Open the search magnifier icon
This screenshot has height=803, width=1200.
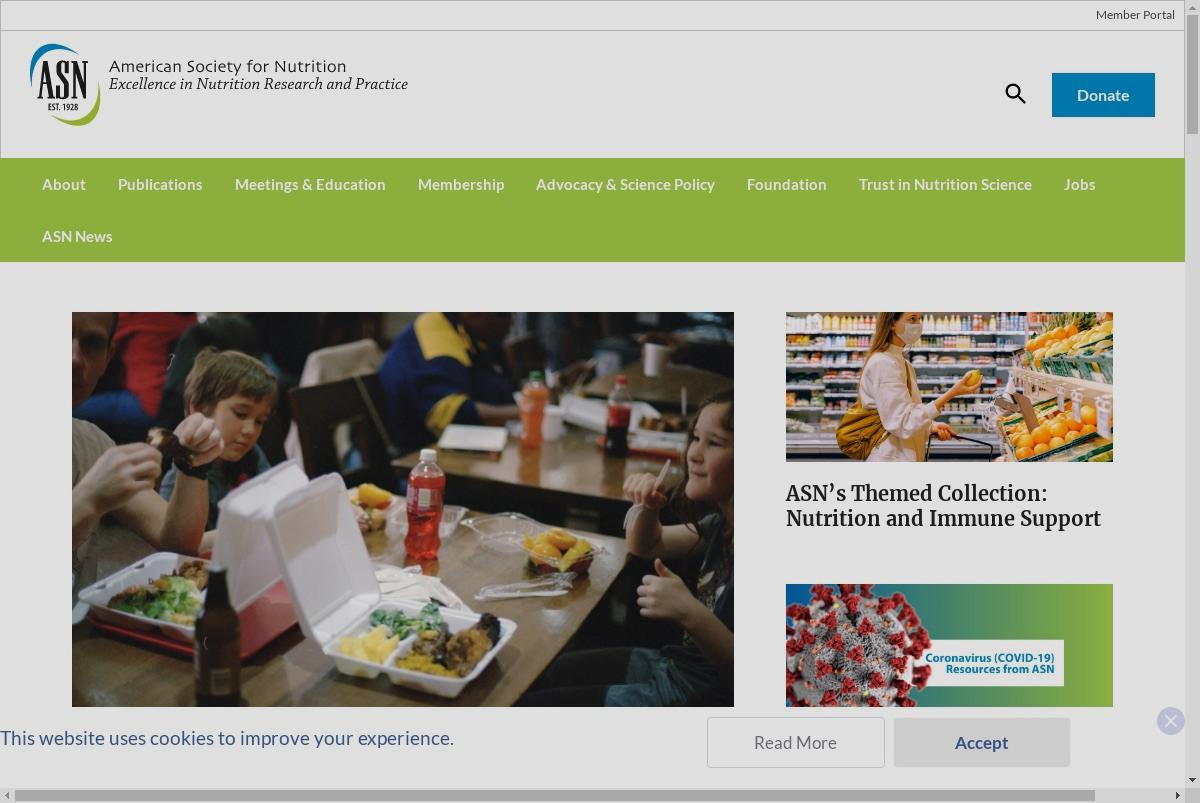click(1015, 94)
